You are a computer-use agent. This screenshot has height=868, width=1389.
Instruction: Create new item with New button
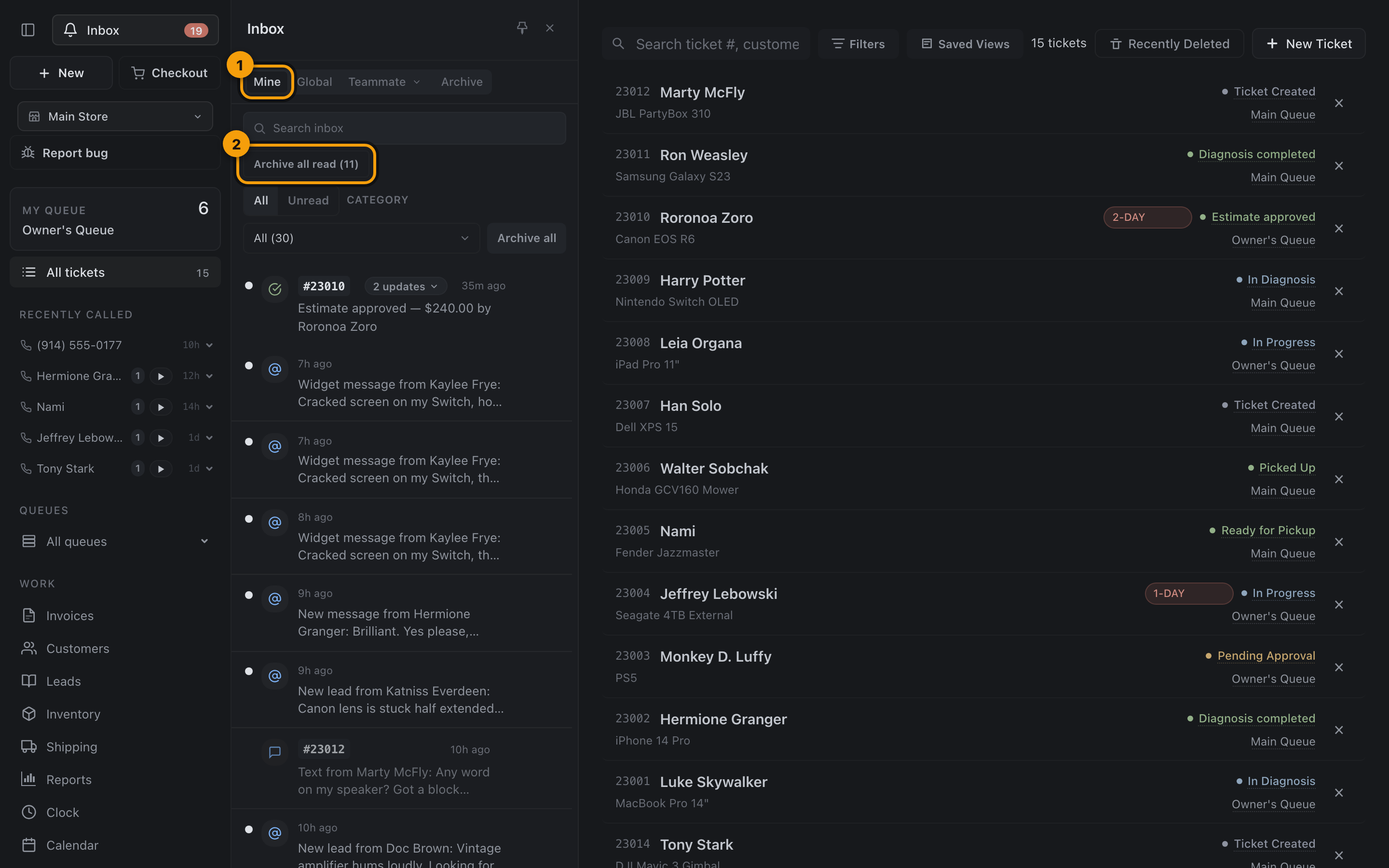point(61,73)
